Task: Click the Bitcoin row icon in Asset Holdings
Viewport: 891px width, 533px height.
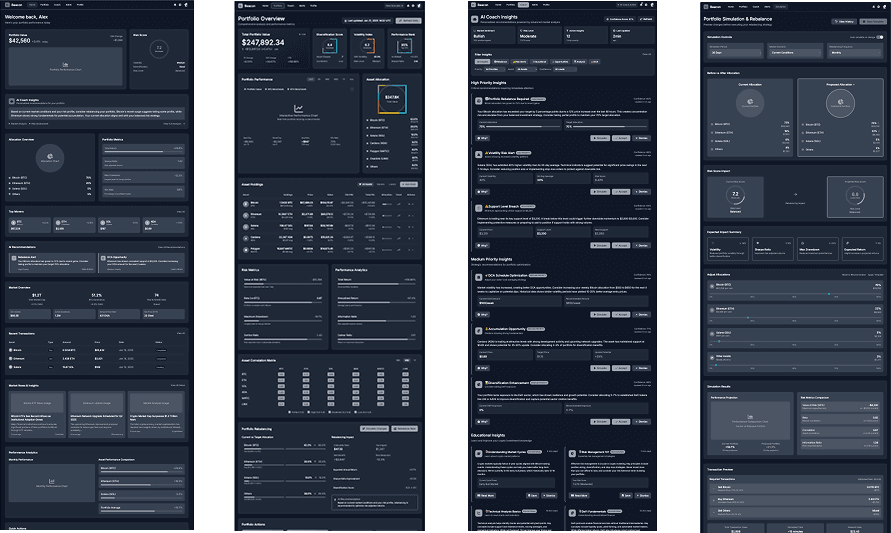Action: click(246, 203)
